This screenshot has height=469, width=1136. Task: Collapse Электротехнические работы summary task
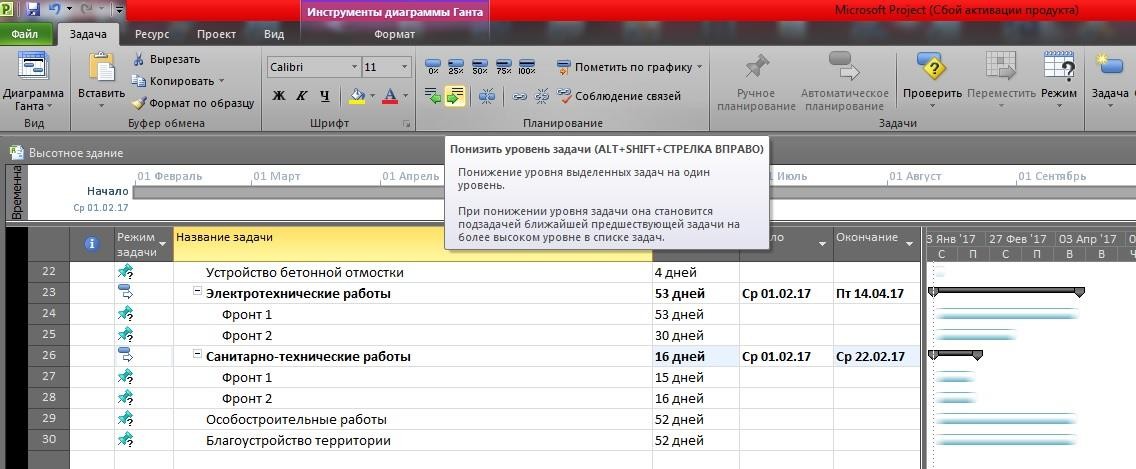[196, 293]
